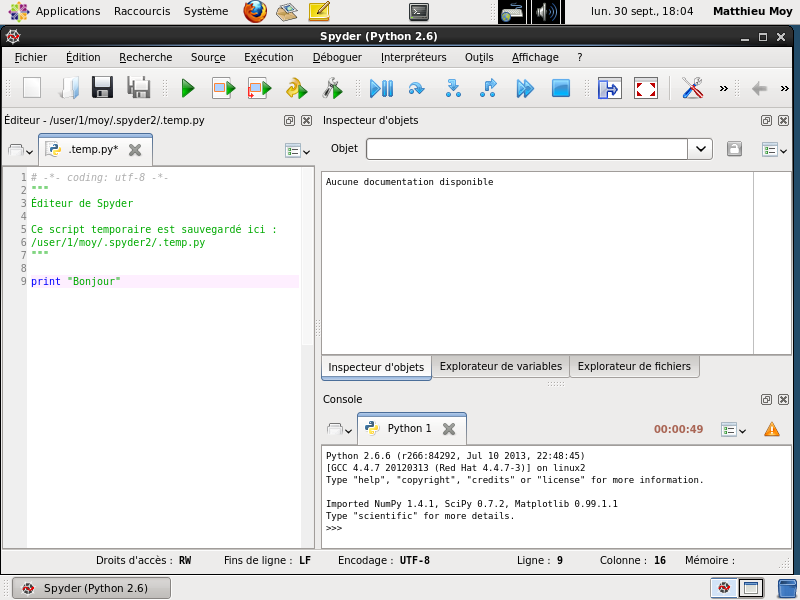This screenshot has width=800, height=600.
Task: Open the editor options menu dropdown
Action: point(297,151)
